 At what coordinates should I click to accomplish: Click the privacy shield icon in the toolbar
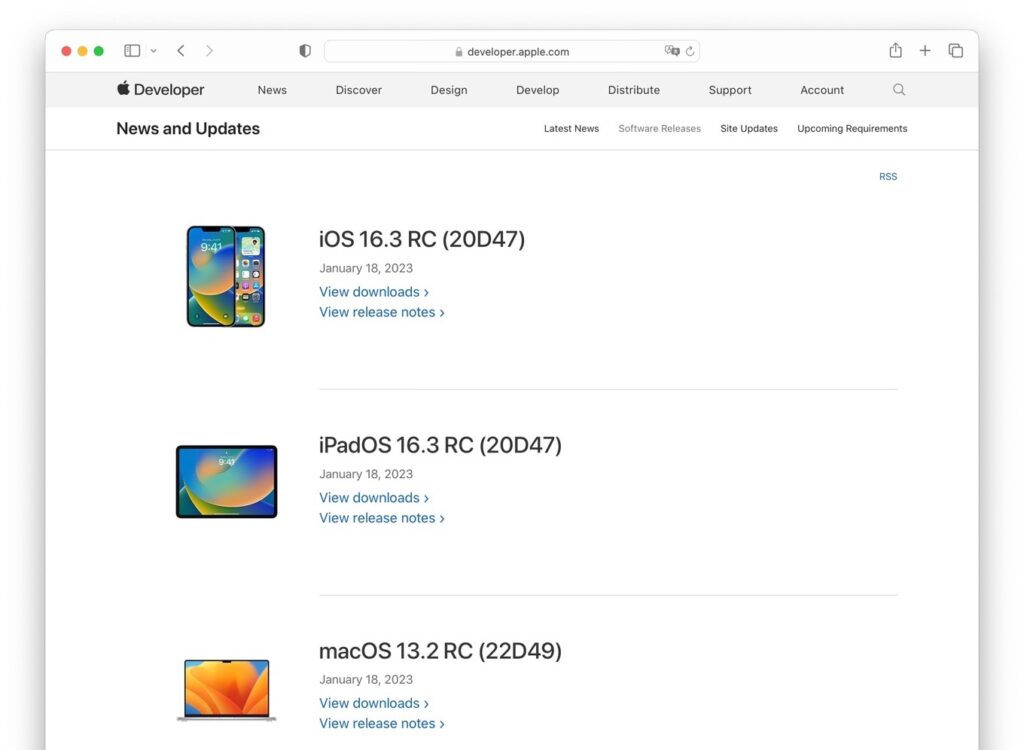pyautogui.click(x=305, y=50)
